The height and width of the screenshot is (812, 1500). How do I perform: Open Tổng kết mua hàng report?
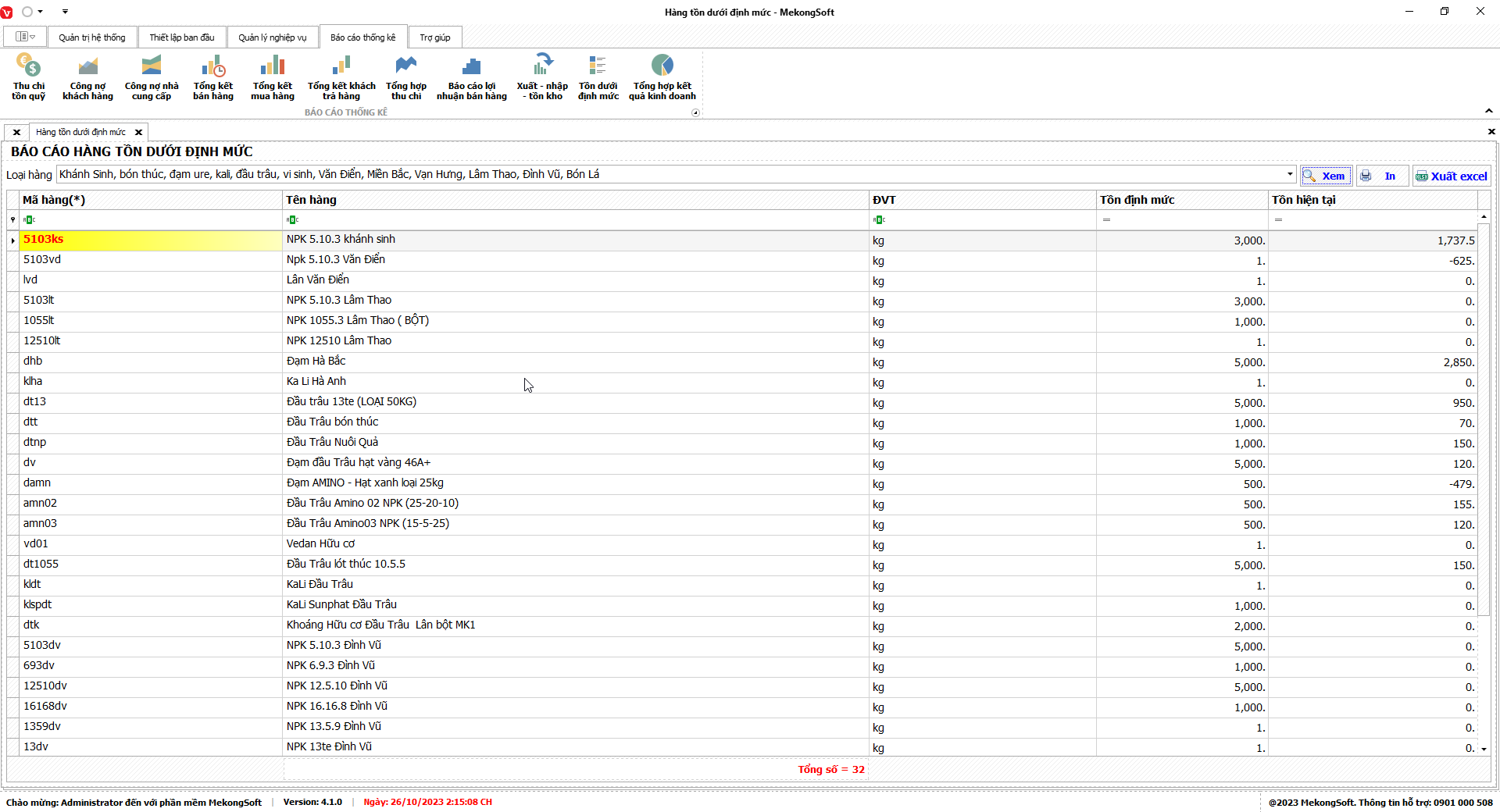click(x=273, y=77)
